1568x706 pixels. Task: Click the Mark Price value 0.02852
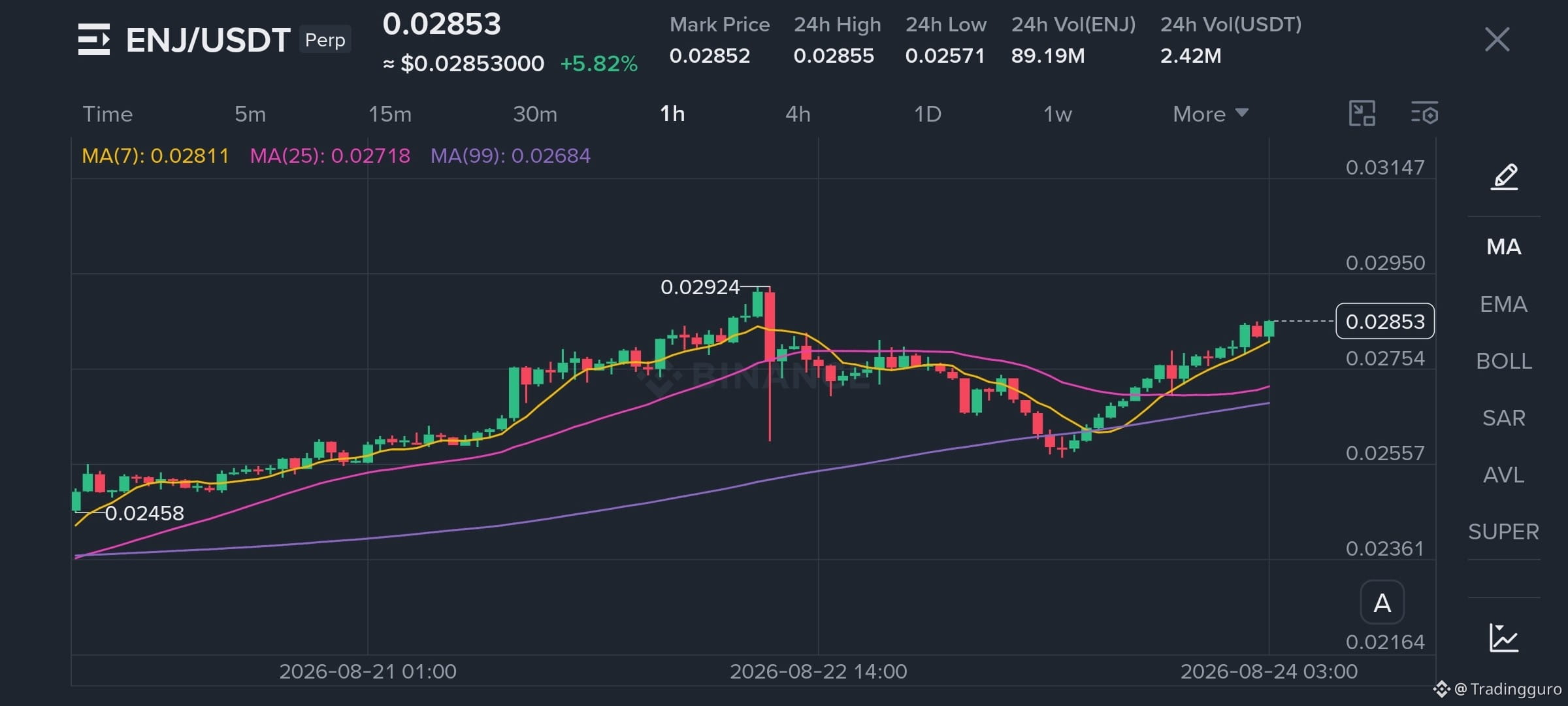point(710,56)
